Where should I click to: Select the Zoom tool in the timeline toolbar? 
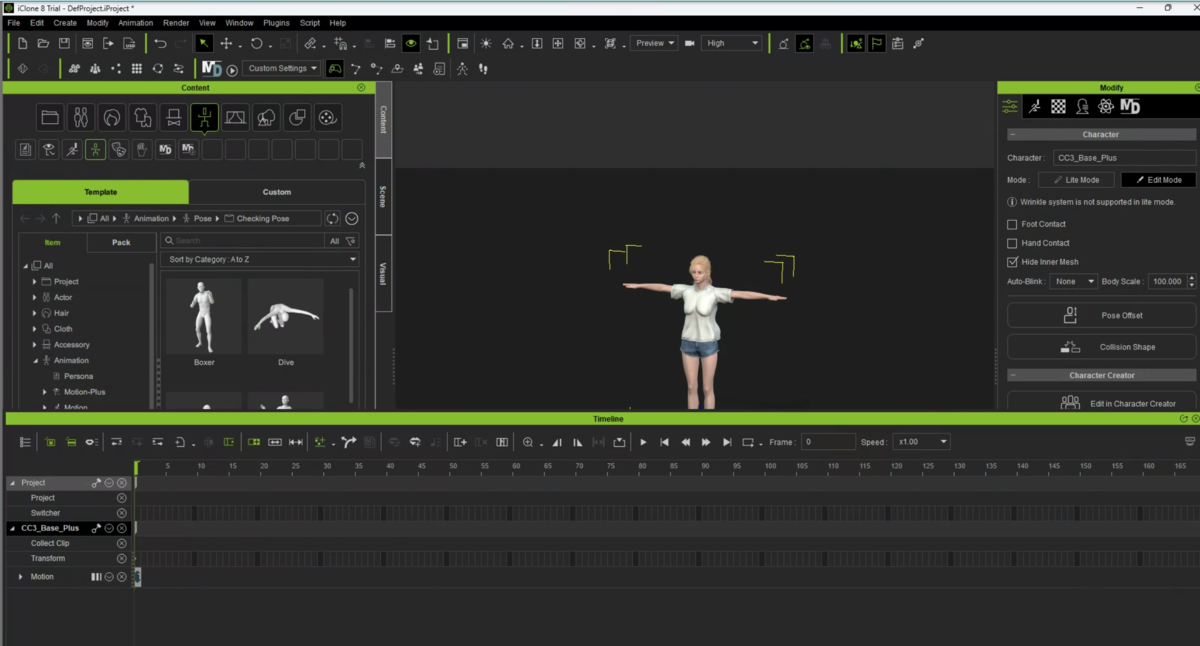530,441
